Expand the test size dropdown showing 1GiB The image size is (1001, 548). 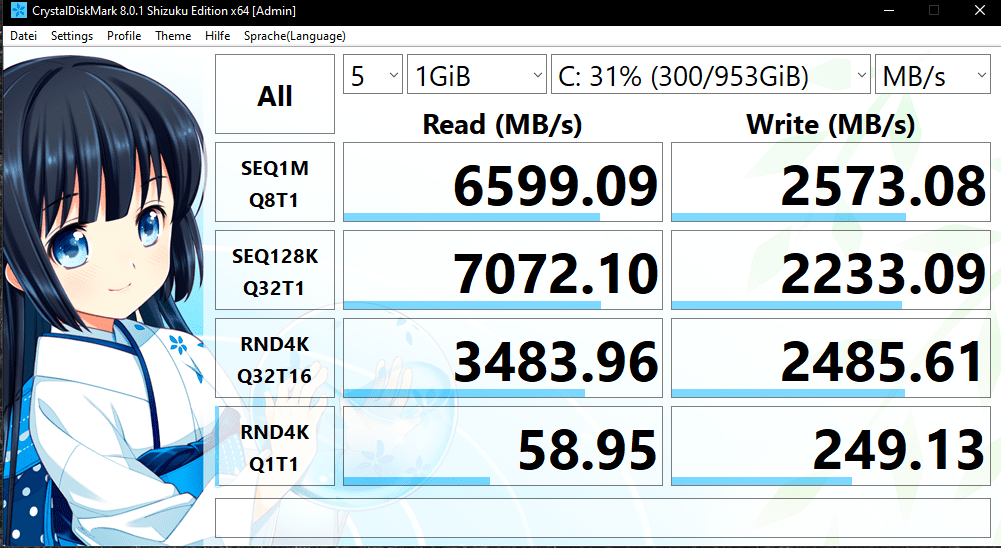[477, 75]
